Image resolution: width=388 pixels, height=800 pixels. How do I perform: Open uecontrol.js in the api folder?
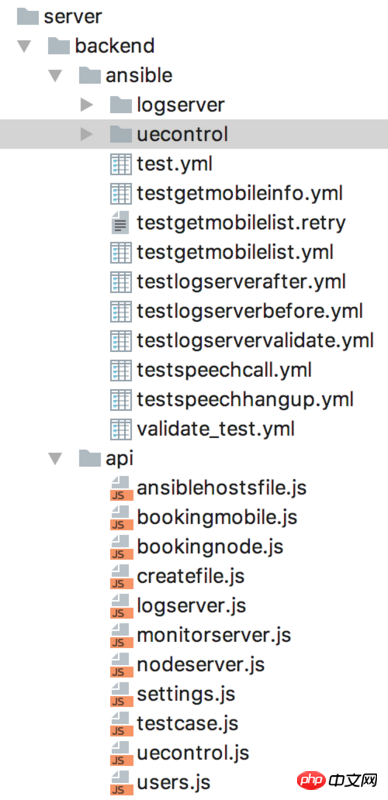193,753
